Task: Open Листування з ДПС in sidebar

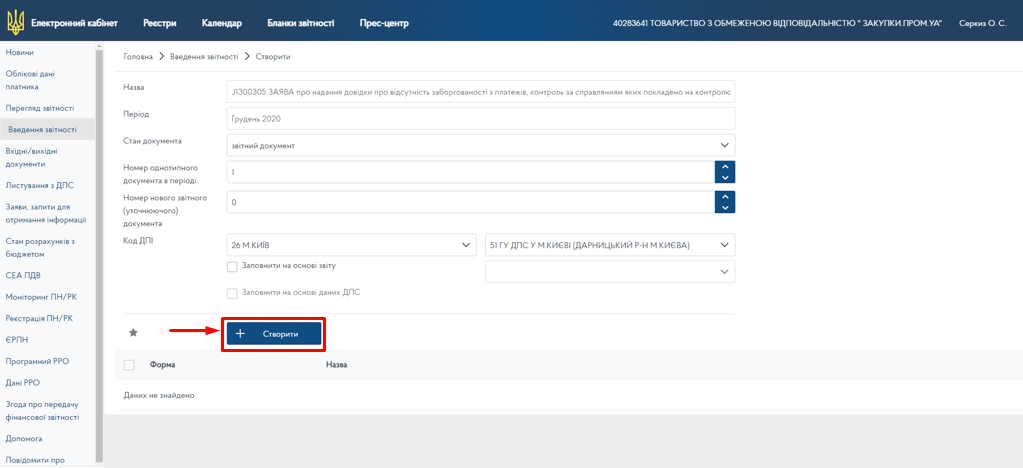Action: (40, 185)
